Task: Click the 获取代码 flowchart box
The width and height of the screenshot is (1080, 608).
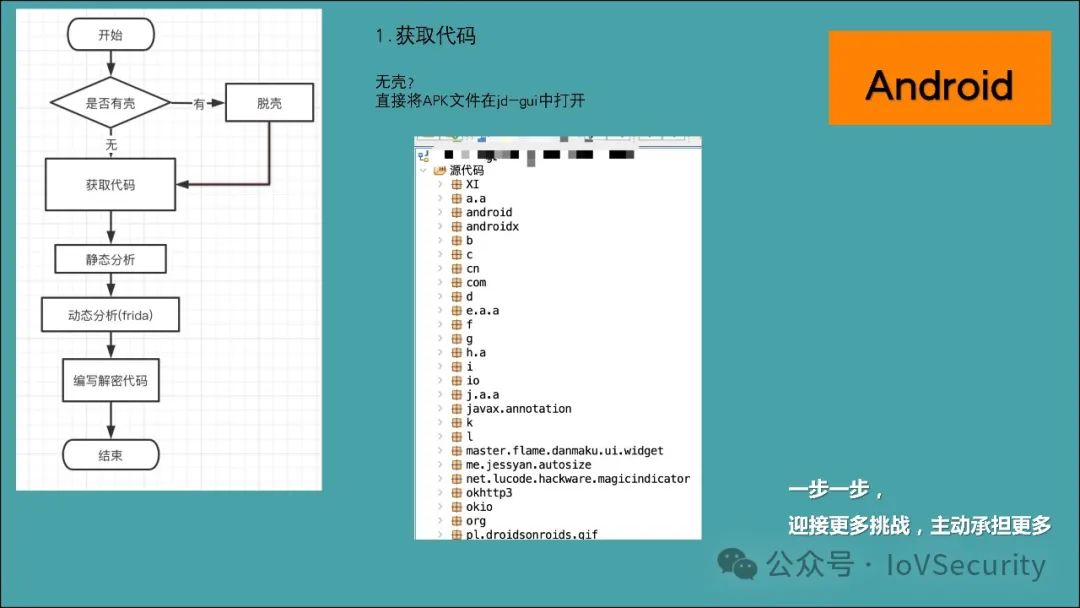Action: pos(110,185)
